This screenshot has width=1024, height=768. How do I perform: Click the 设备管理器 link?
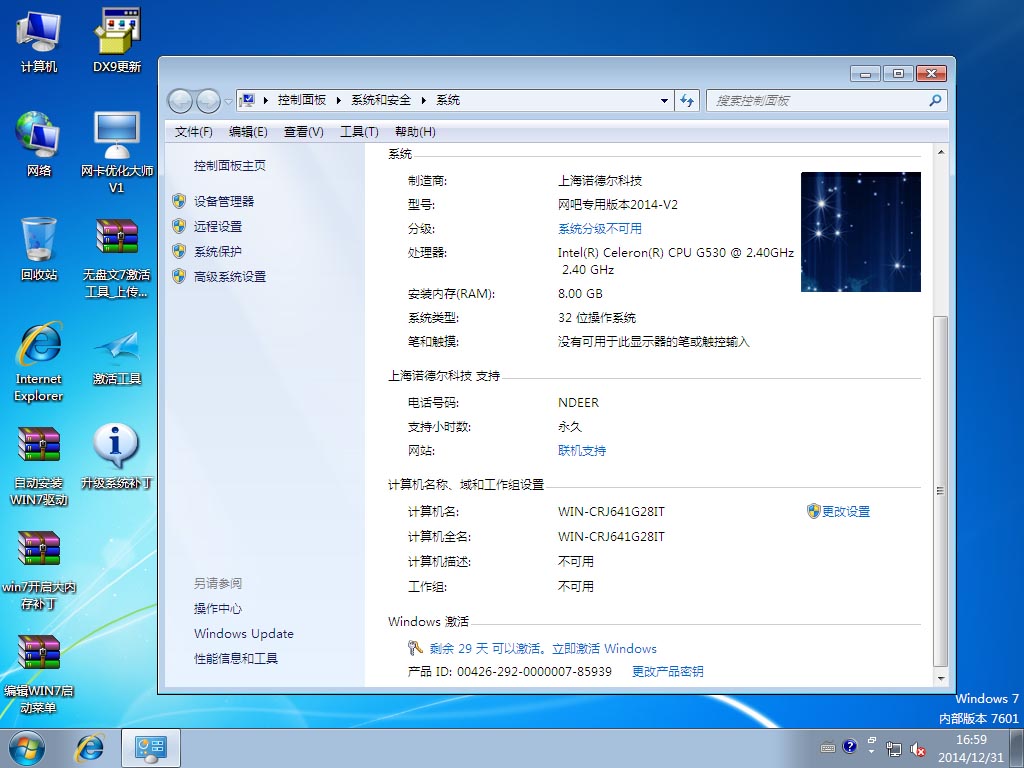tap(224, 201)
